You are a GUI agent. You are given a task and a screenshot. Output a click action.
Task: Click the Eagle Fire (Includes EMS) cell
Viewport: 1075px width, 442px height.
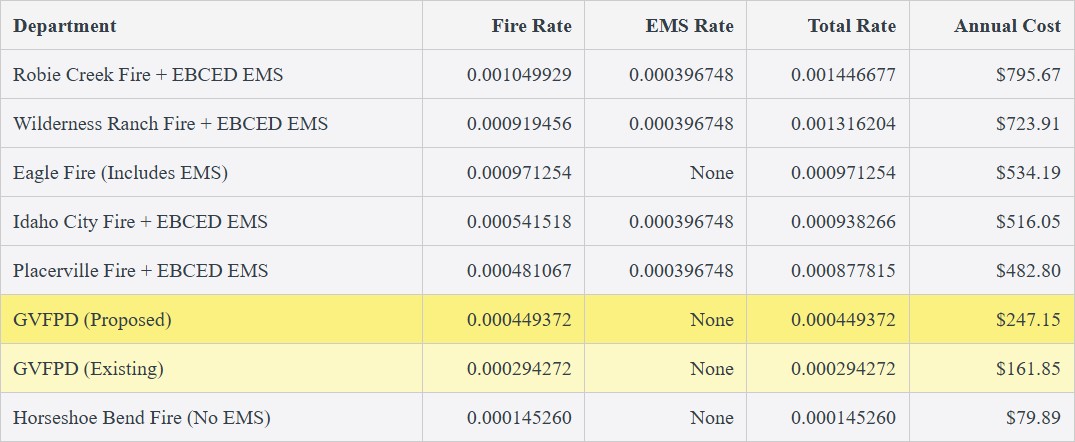(x=120, y=173)
